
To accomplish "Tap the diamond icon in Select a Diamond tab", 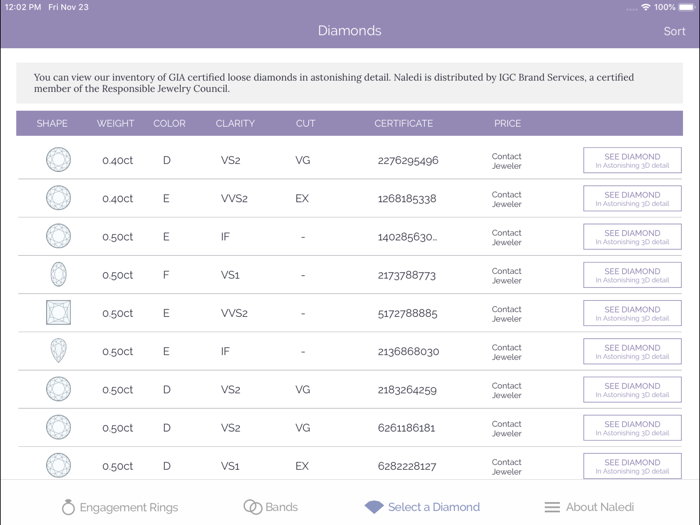I will point(374,507).
